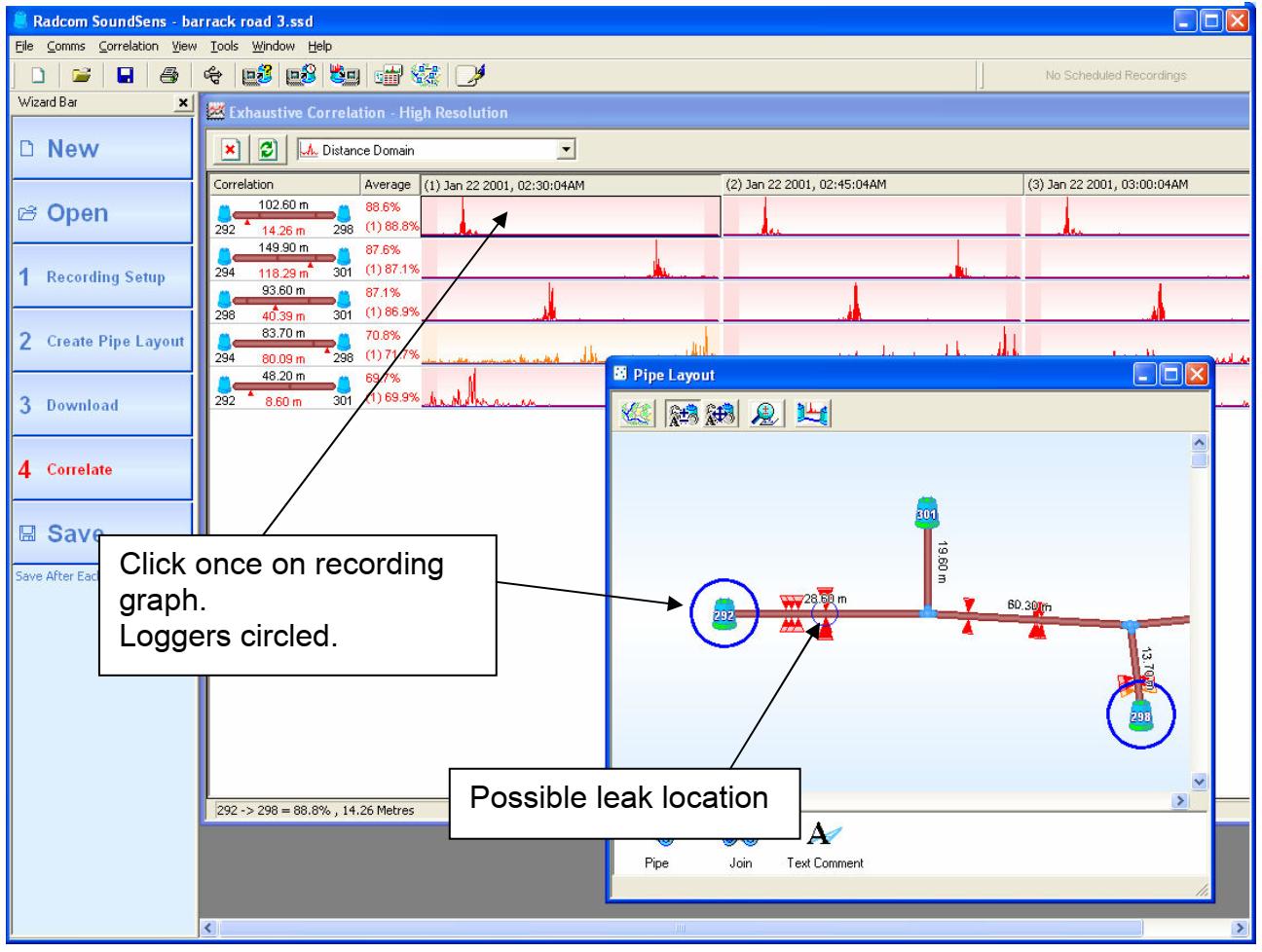Click the Create Pipe Layout wizard button
This screenshot has width=1262, height=952.
pyautogui.click(x=102, y=342)
